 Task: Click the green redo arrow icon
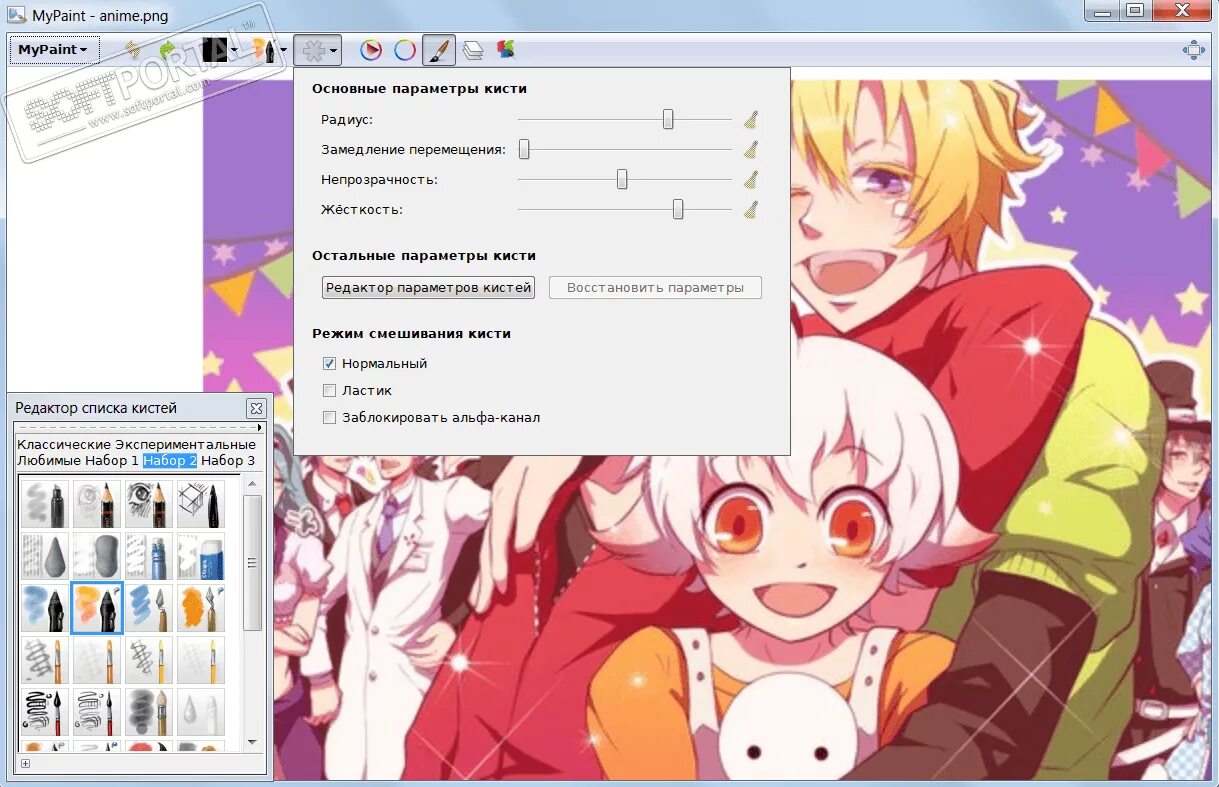pyautogui.click(x=166, y=50)
